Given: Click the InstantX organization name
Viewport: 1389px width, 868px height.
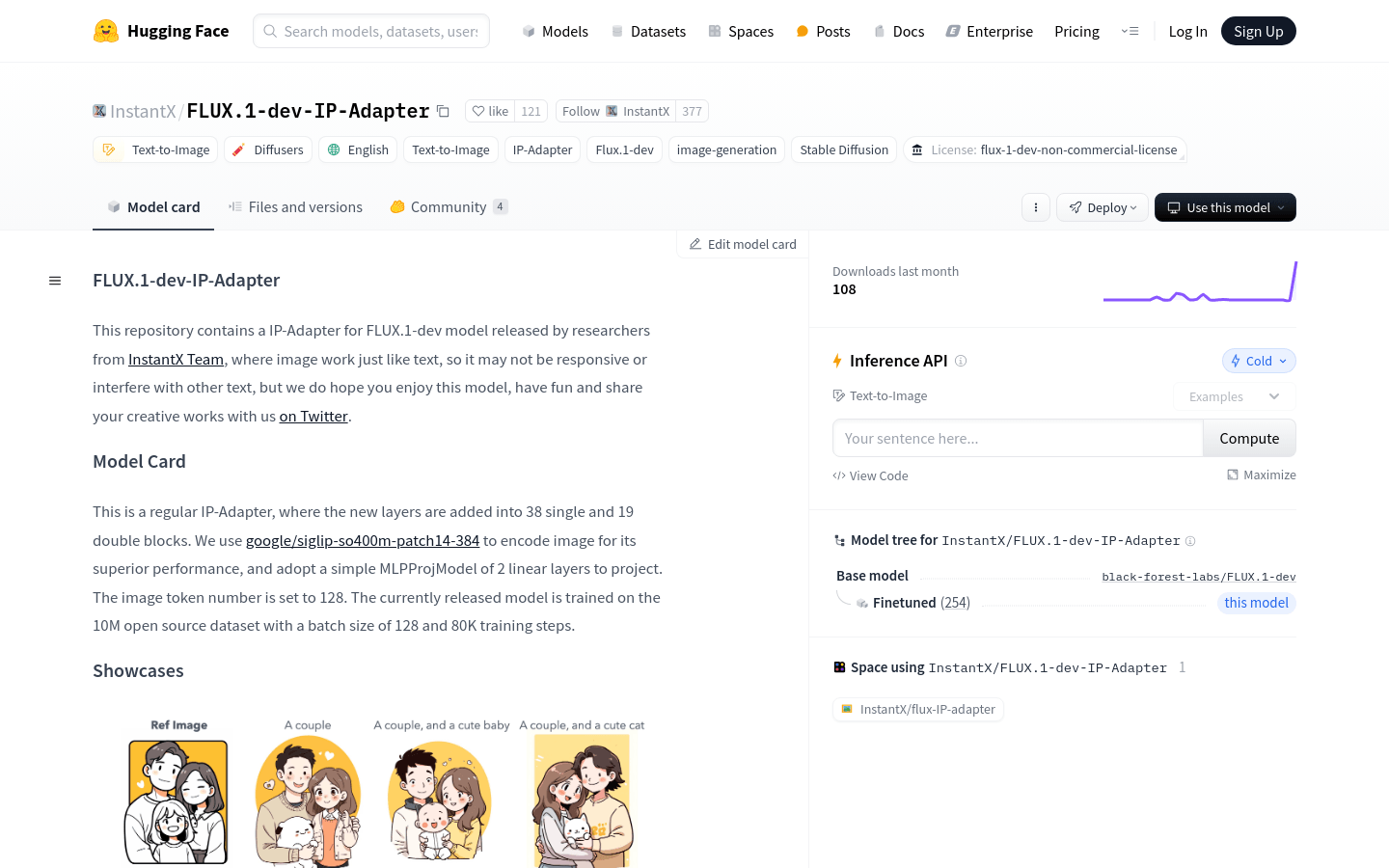Looking at the screenshot, I should [143, 111].
